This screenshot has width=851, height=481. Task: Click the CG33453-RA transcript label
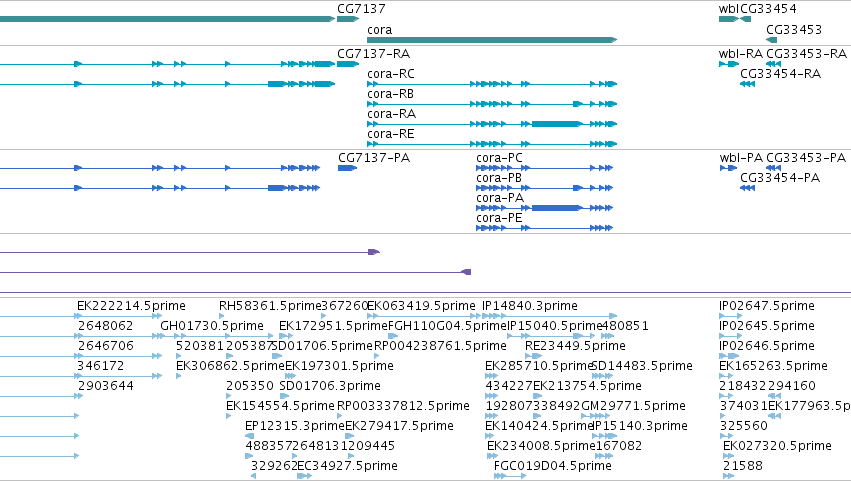[806, 54]
